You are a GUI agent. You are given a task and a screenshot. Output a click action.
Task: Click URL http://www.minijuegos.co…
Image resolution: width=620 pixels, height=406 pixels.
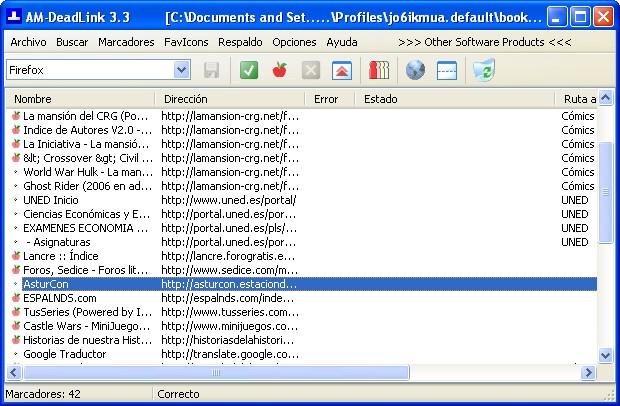(229, 326)
